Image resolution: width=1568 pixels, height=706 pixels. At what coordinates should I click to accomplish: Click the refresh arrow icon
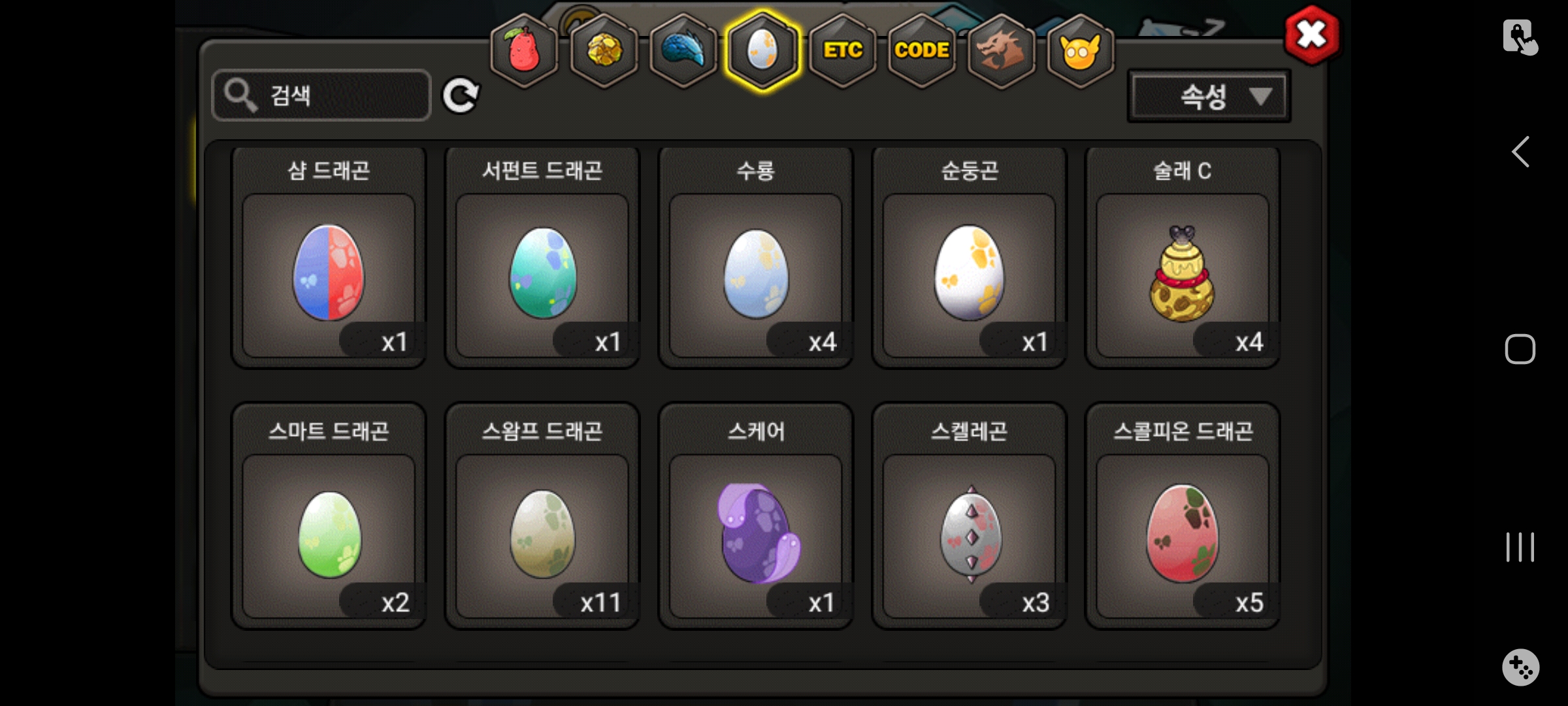[x=461, y=96]
